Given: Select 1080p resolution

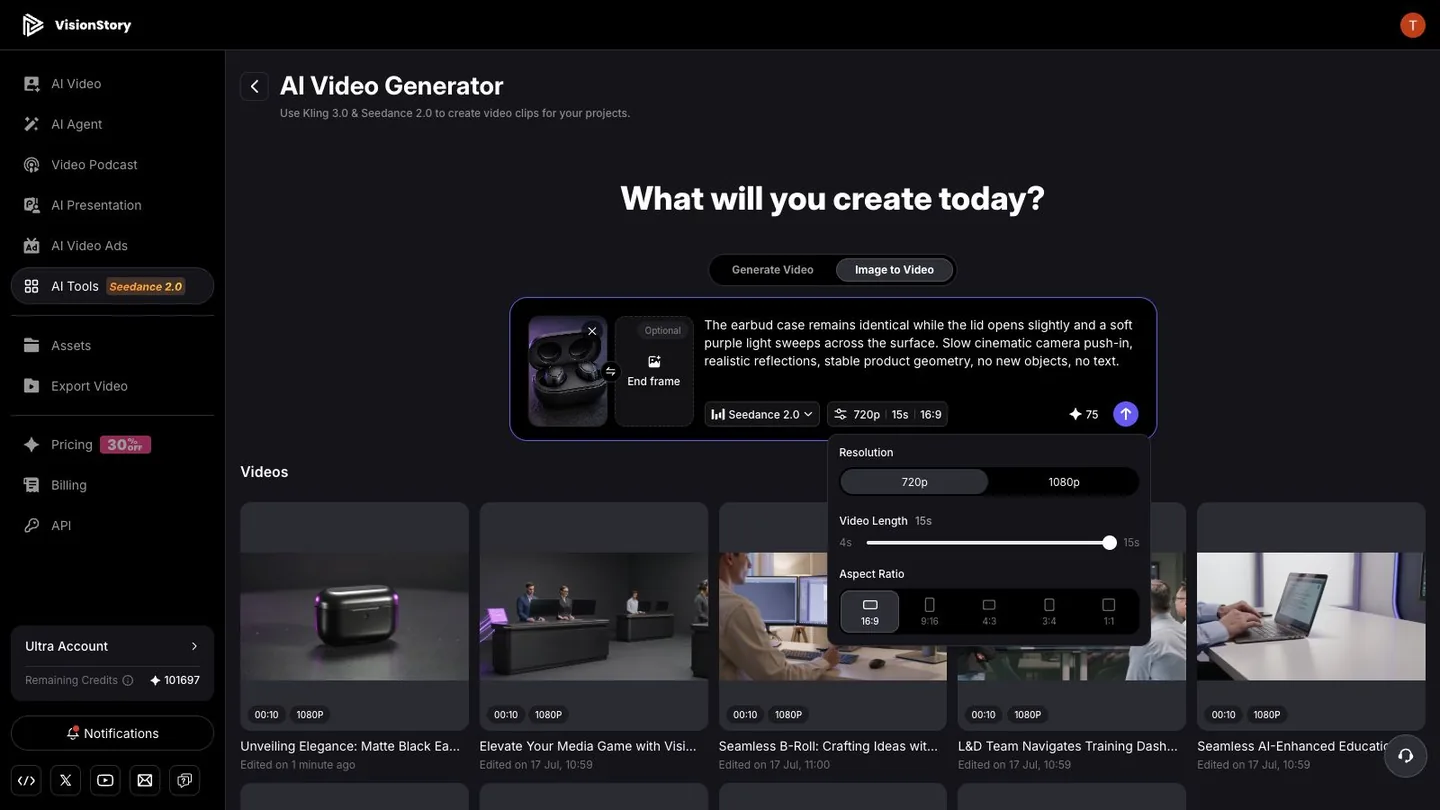Looking at the screenshot, I should [1064, 482].
